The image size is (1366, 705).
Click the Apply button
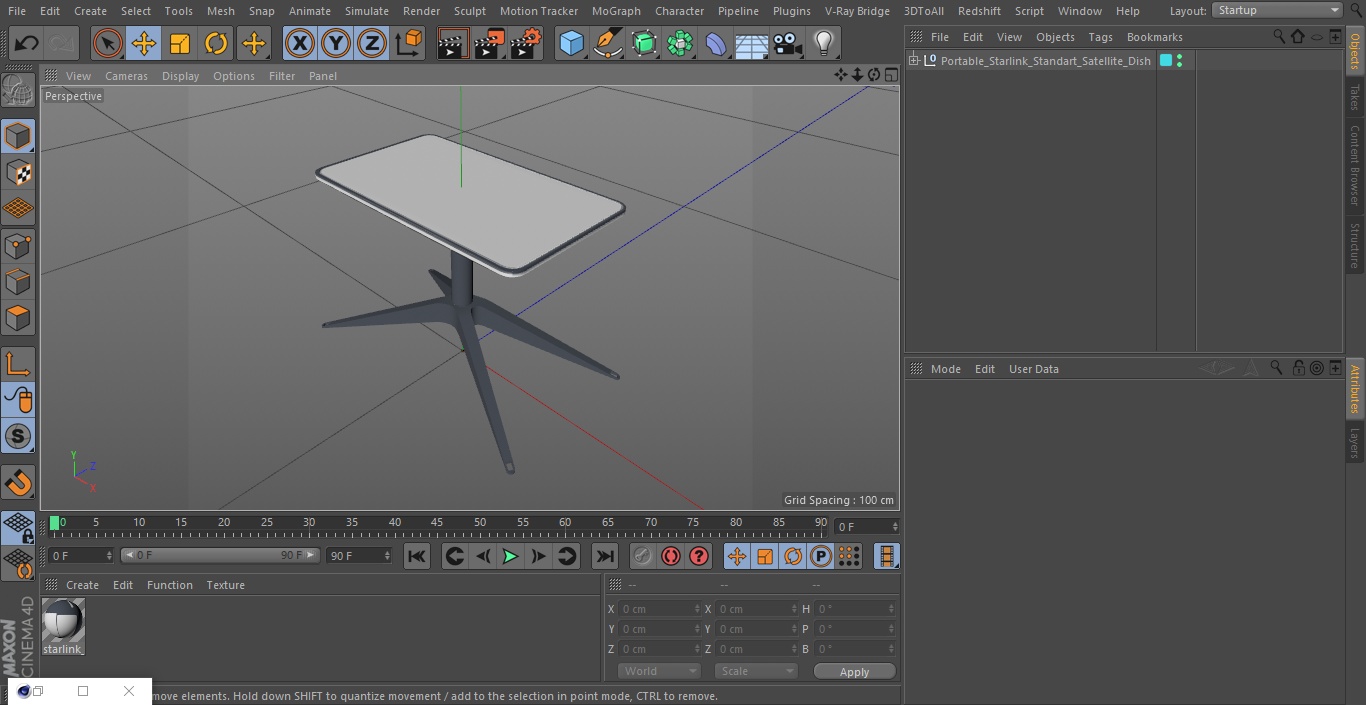(x=854, y=671)
